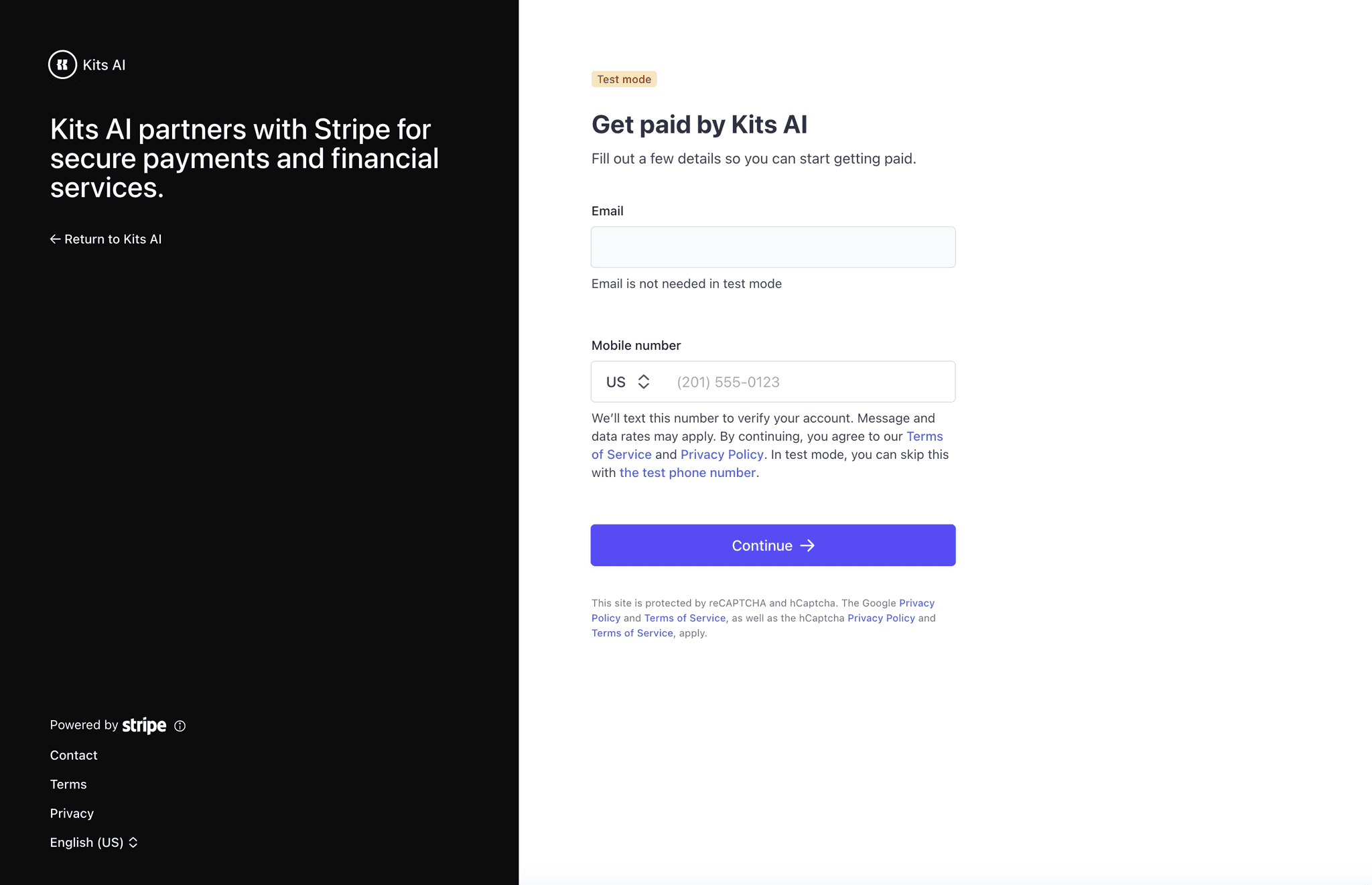The height and width of the screenshot is (885, 1372).
Task: Open the hCaptcha Privacy Policy link
Action: (x=881, y=618)
